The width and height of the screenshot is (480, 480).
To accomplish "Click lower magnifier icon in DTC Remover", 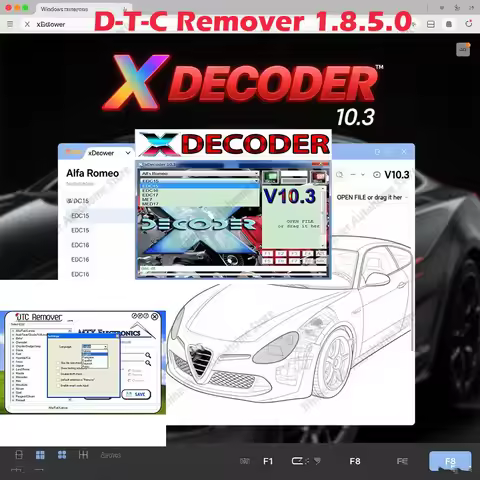I will [148, 363].
